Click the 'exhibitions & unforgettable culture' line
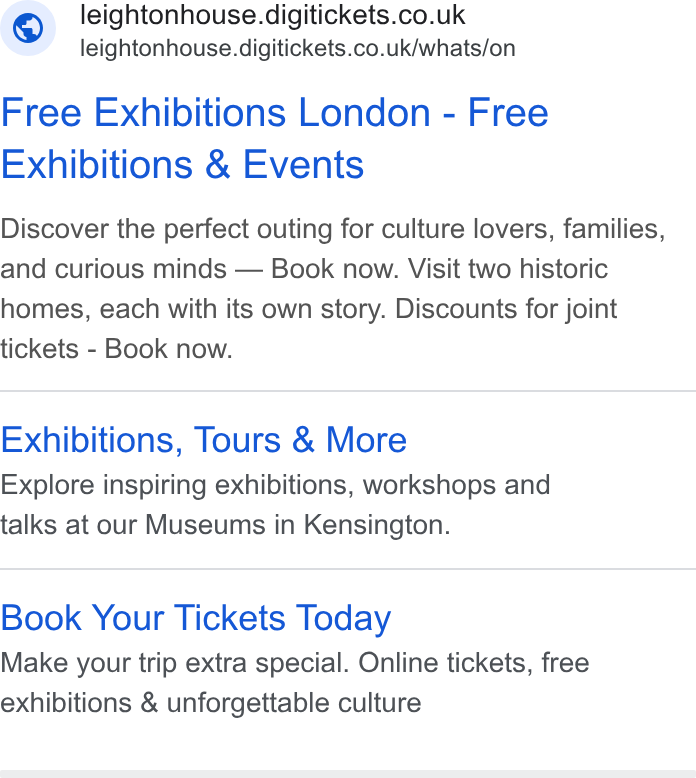Screen dimensions: 696x778 tap(211, 703)
